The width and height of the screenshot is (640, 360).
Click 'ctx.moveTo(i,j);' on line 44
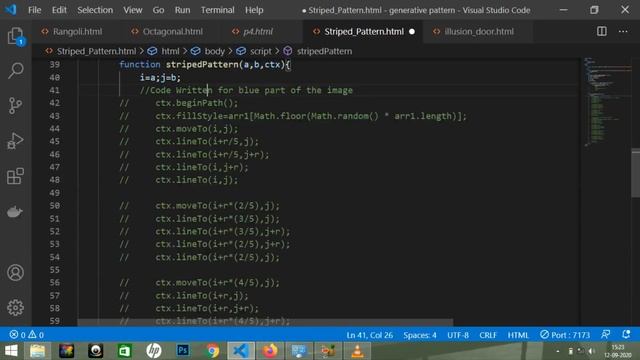(x=196, y=129)
